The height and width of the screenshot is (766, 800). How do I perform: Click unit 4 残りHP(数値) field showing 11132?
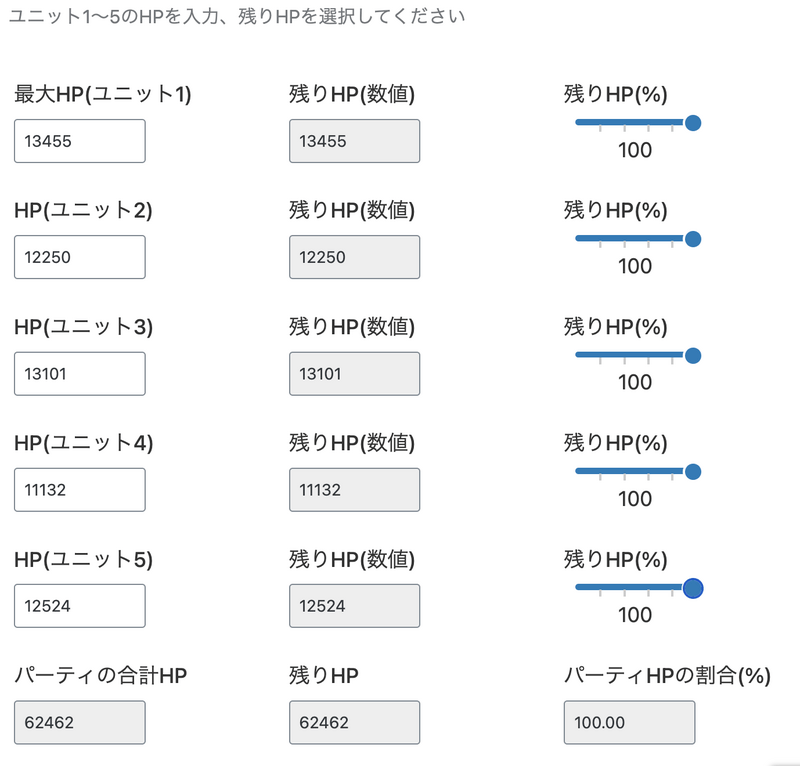tap(354, 489)
